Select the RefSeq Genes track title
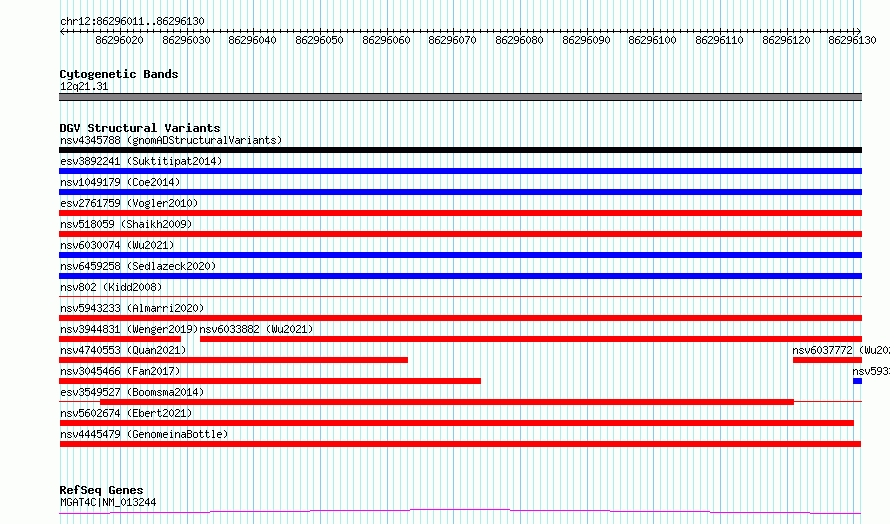890x524 pixels. (x=101, y=490)
